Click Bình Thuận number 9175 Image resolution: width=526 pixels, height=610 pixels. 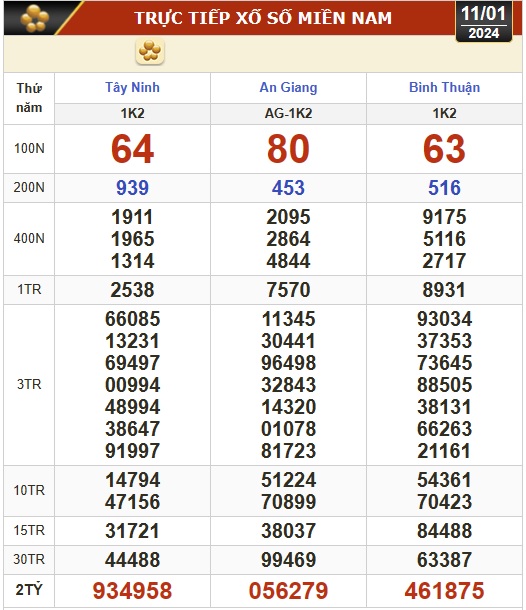[x=444, y=217]
